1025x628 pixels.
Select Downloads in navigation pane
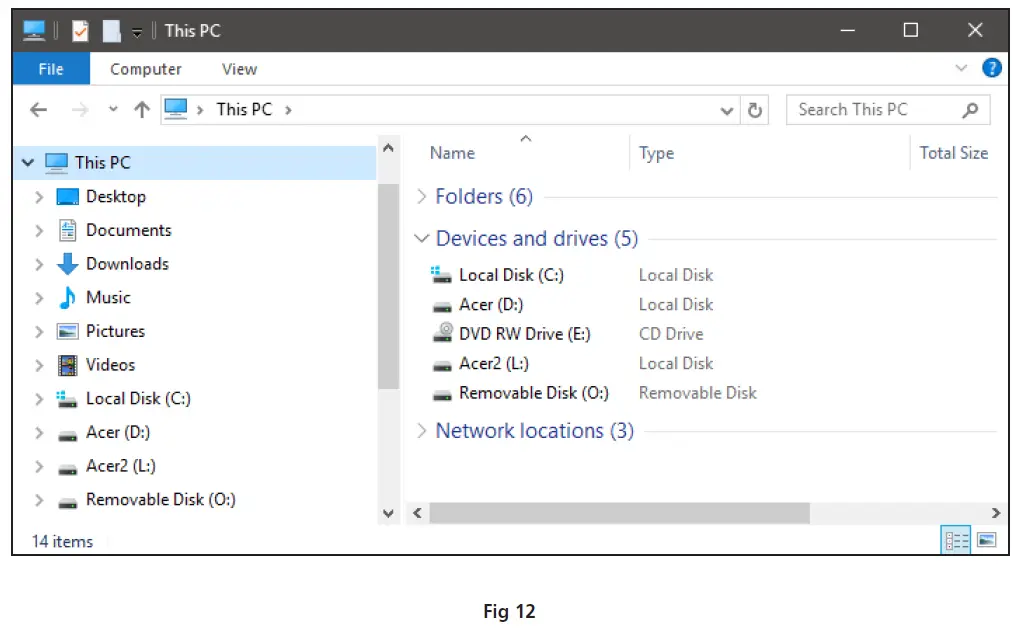(127, 264)
